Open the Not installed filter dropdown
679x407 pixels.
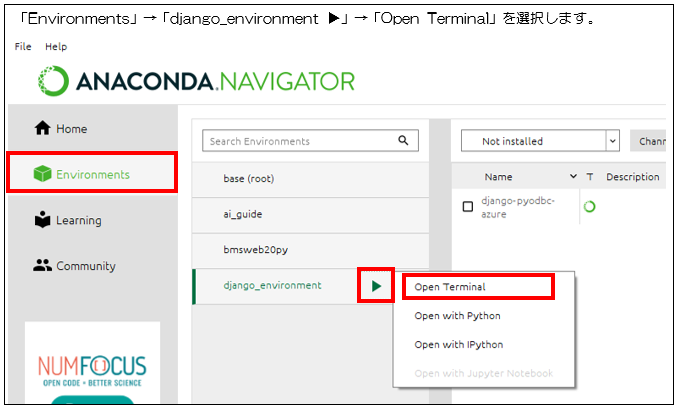click(x=540, y=141)
